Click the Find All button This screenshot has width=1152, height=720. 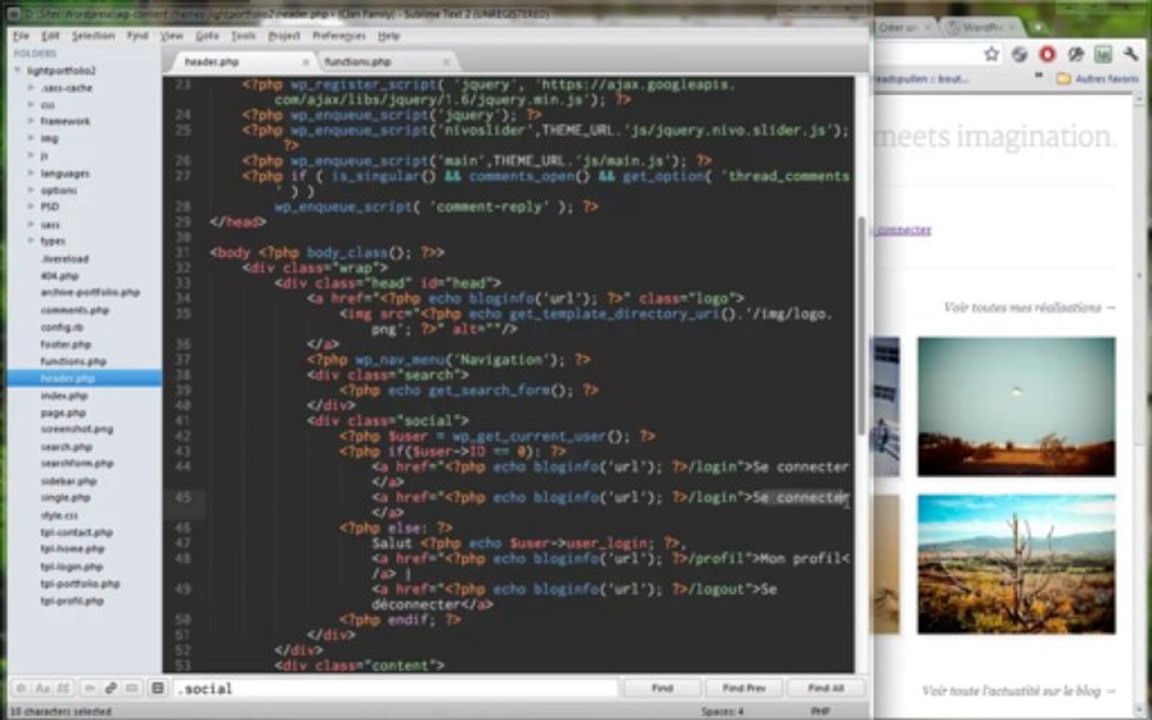pyautogui.click(x=825, y=688)
